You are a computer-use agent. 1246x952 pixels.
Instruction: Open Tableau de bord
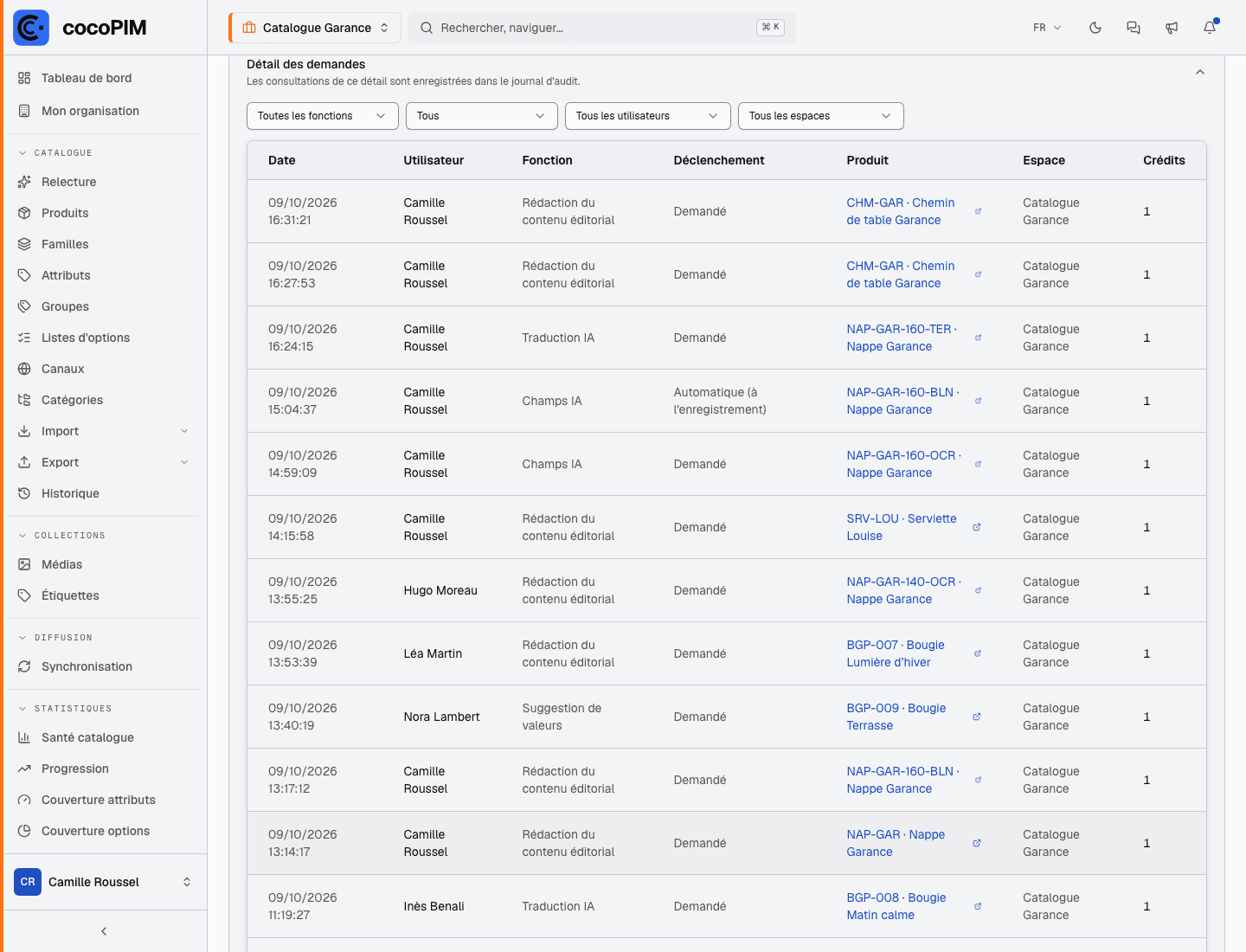(x=104, y=78)
